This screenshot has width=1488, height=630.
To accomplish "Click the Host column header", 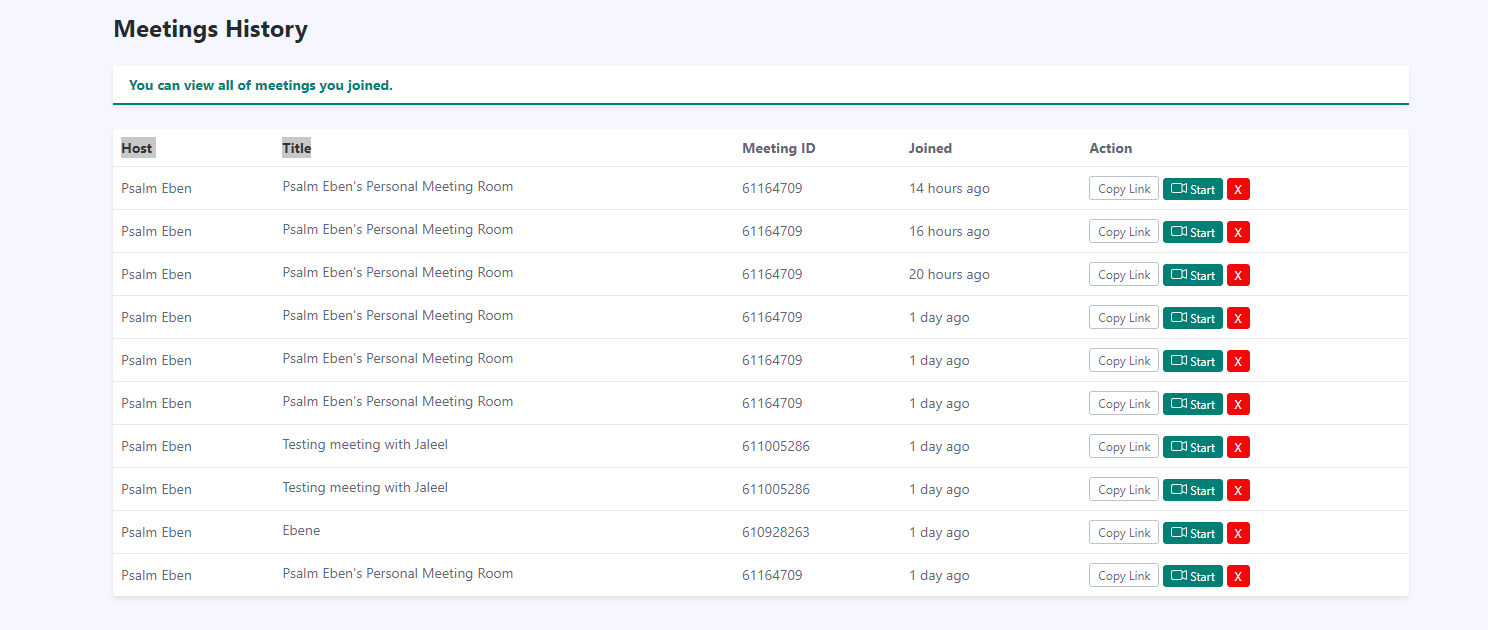I will [137, 148].
